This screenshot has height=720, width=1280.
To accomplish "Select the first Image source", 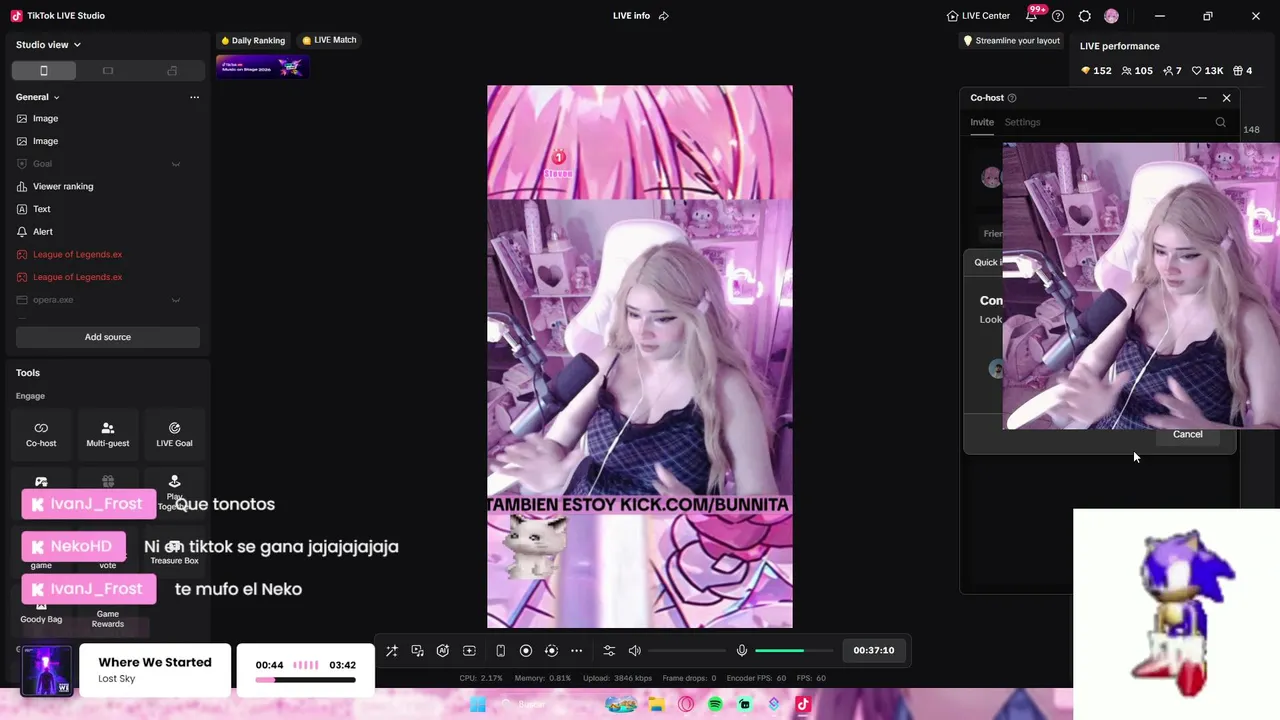I will 108,119.
